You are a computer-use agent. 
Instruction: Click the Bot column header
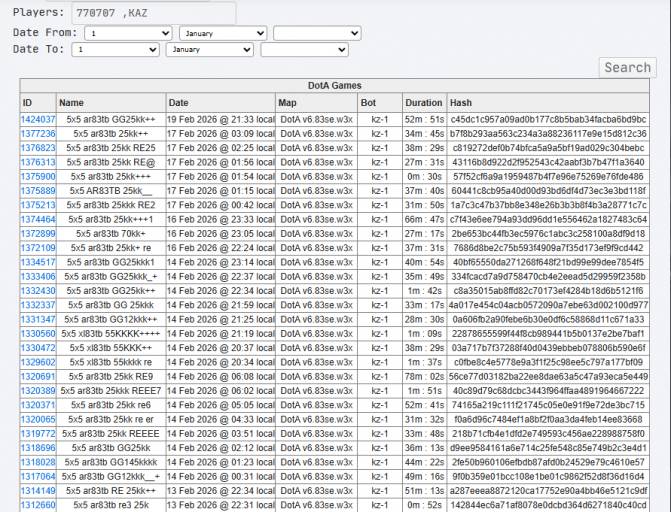380,103
